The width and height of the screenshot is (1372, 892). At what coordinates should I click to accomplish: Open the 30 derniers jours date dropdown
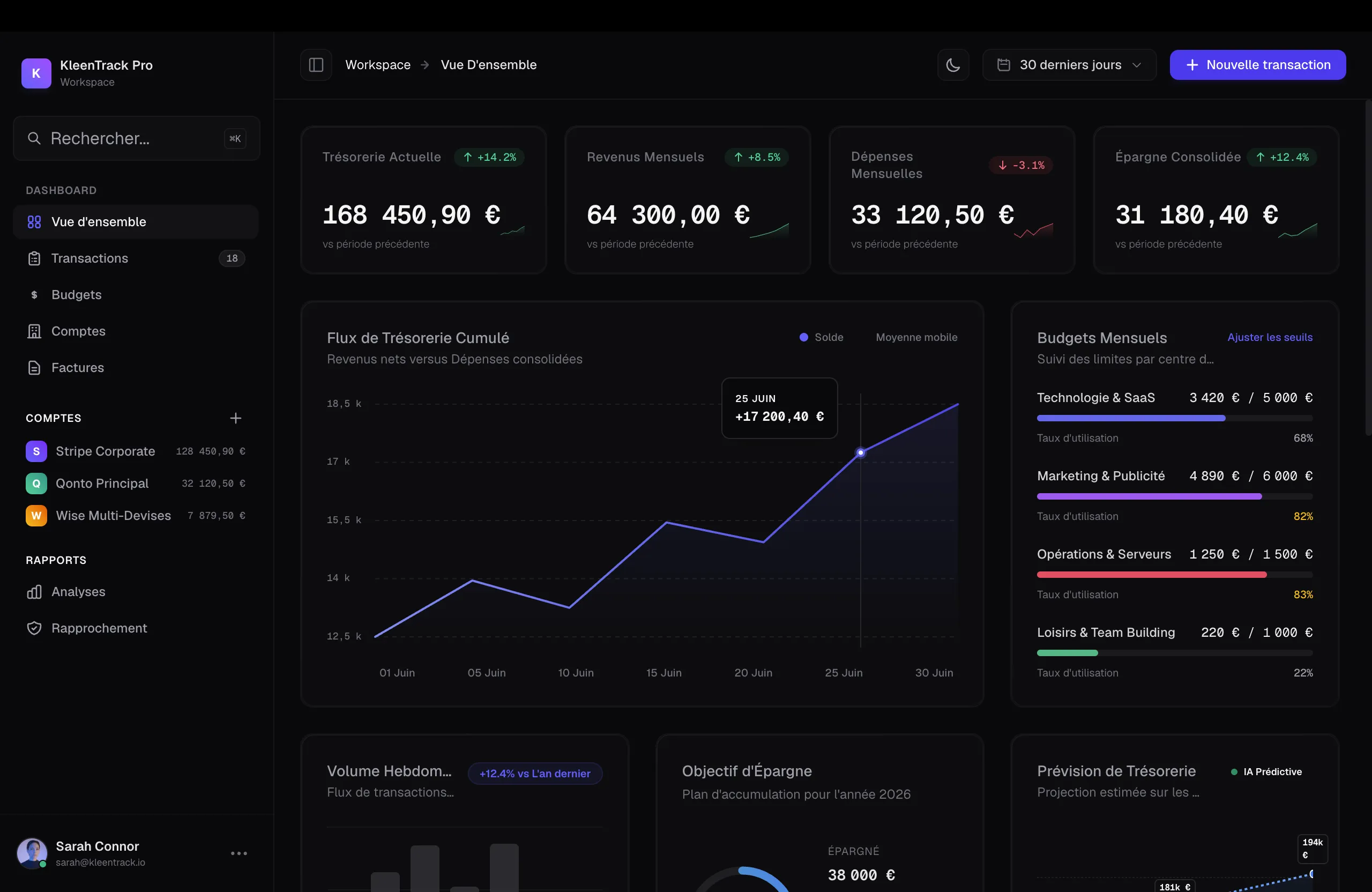tap(1069, 64)
